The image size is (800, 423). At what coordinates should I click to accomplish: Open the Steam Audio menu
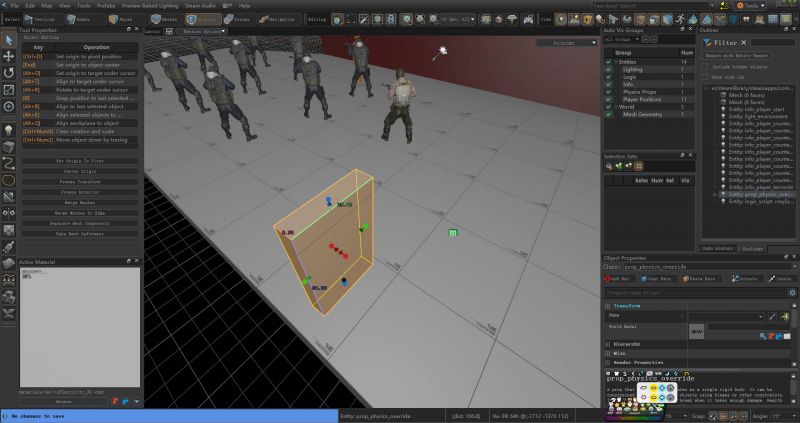pyautogui.click(x=199, y=6)
